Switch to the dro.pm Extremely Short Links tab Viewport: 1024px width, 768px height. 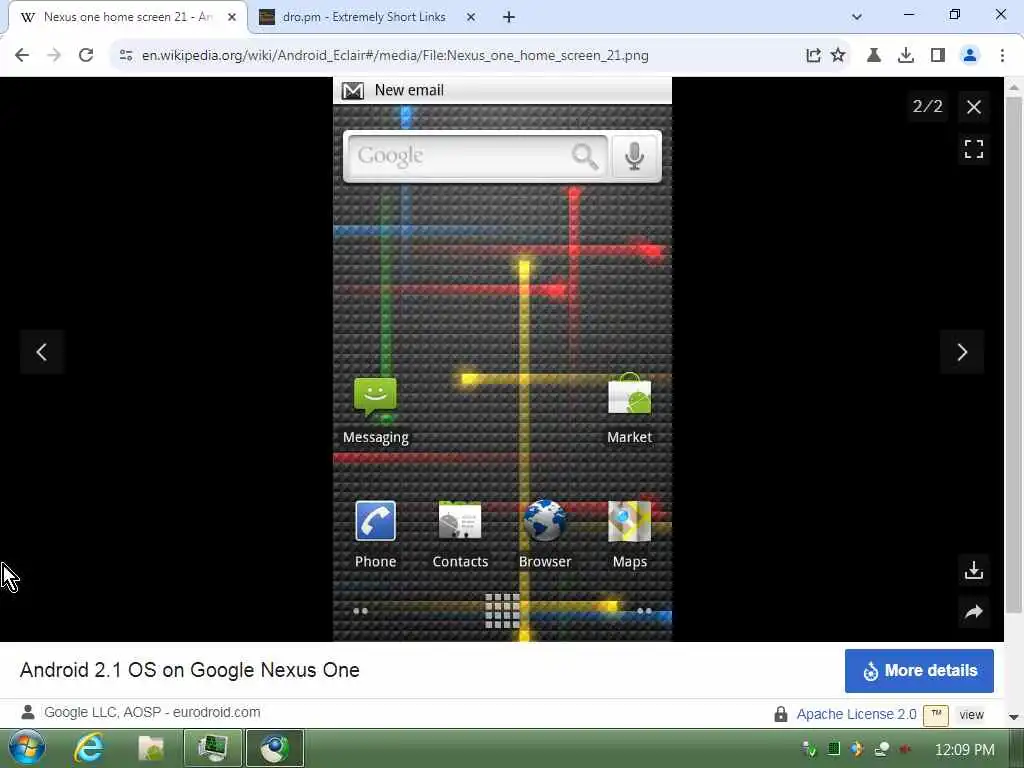[x=364, y=17]
